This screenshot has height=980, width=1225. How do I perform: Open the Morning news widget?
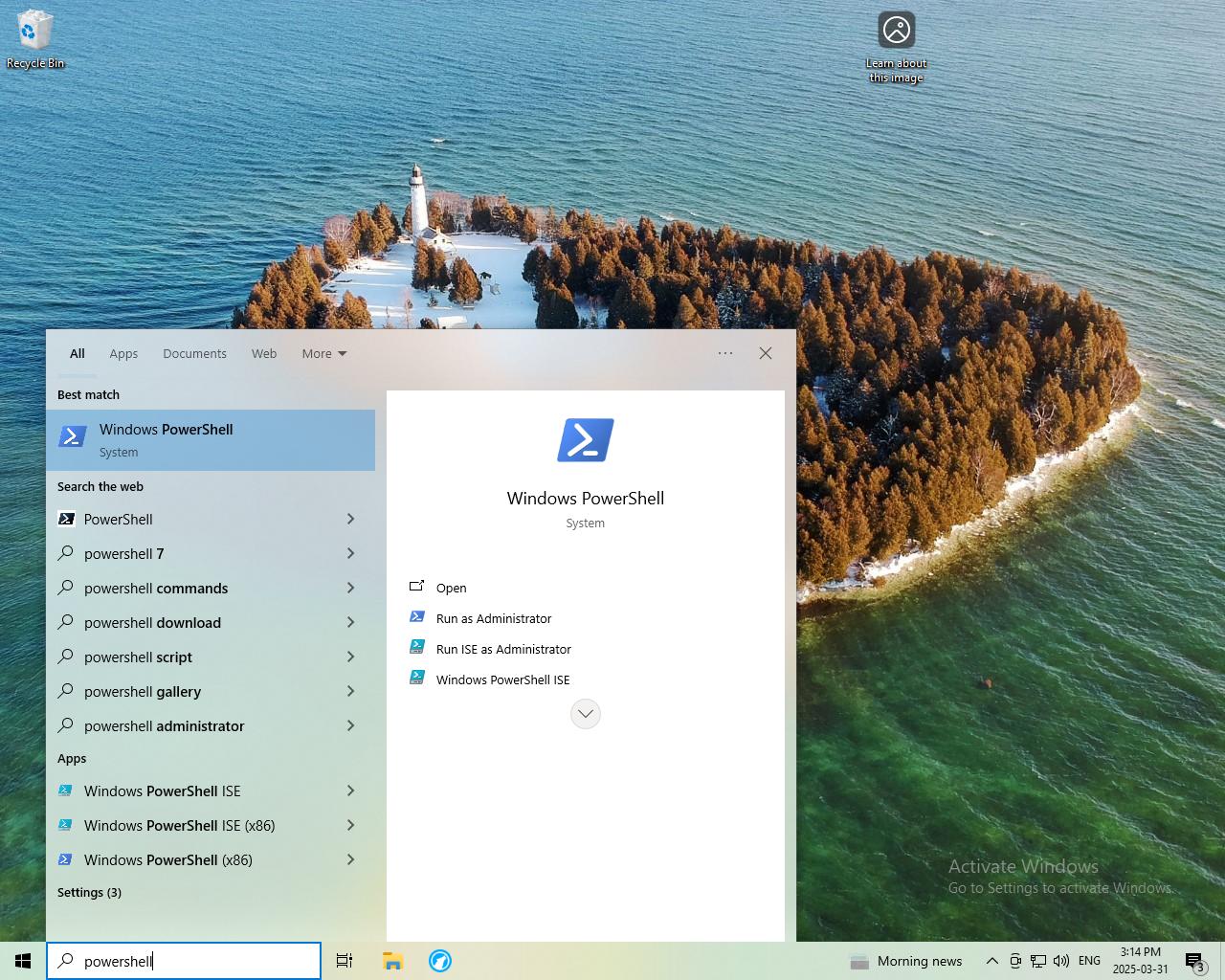(x=905, y=961)
